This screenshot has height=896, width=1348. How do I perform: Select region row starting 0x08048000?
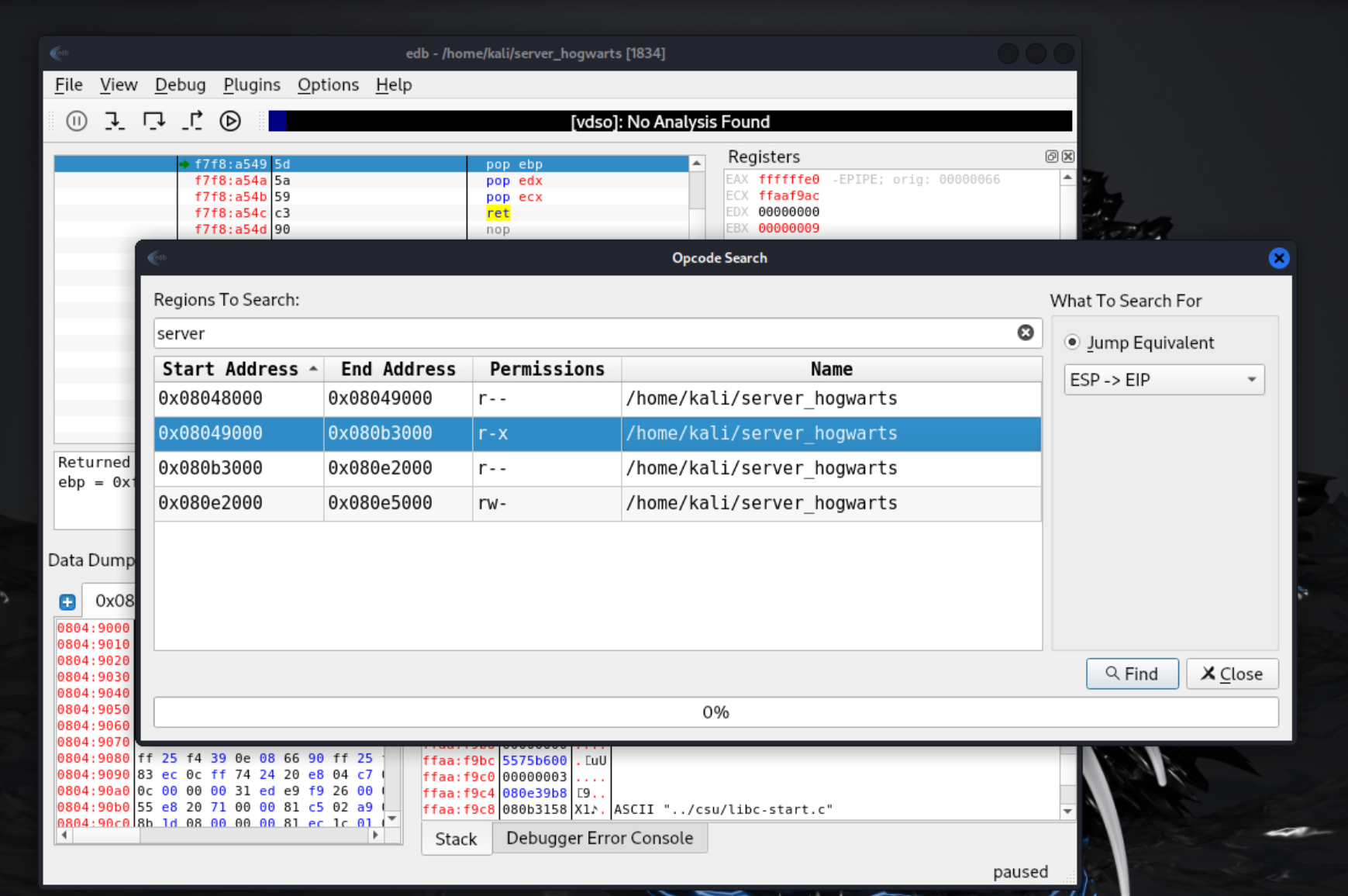click(x=598, y=398)
